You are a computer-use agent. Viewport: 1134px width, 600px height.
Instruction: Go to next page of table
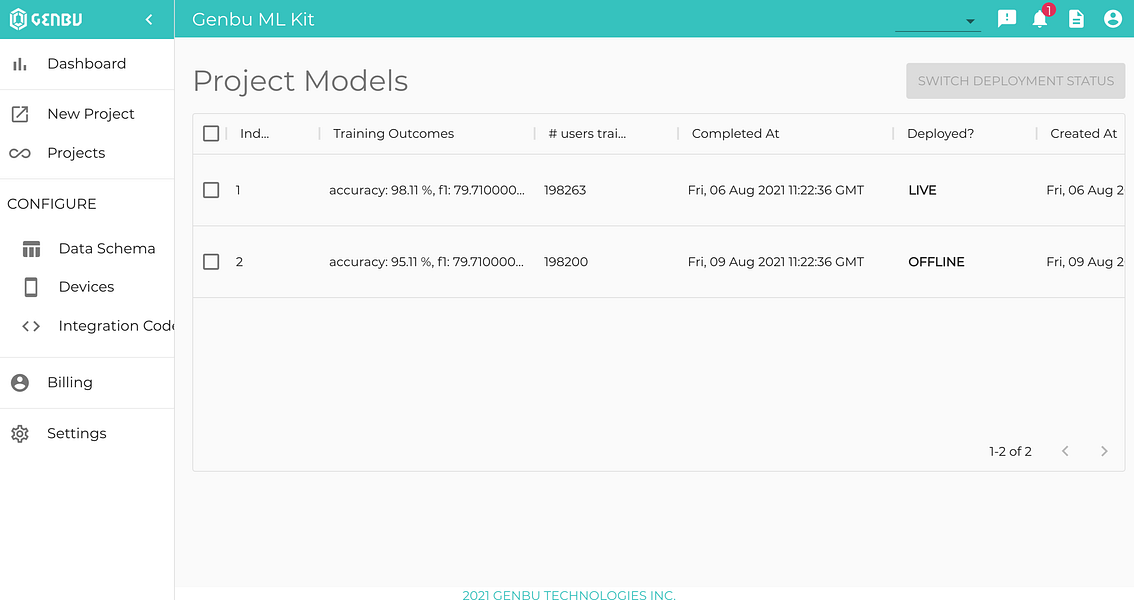(x=1104, y=451)
